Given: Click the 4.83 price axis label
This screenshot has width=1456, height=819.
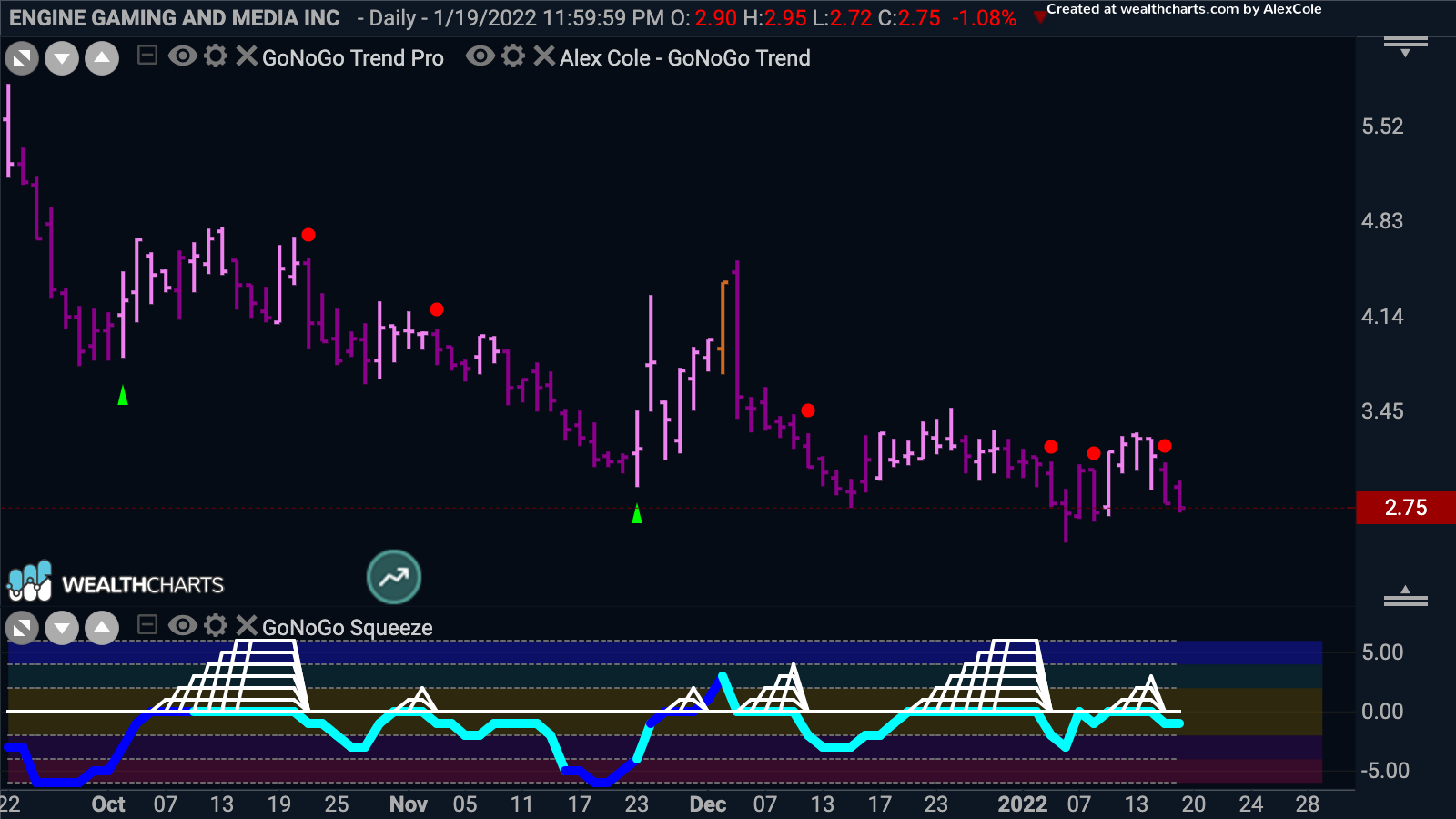Looking at the screenshot, I should point(1382,221).
